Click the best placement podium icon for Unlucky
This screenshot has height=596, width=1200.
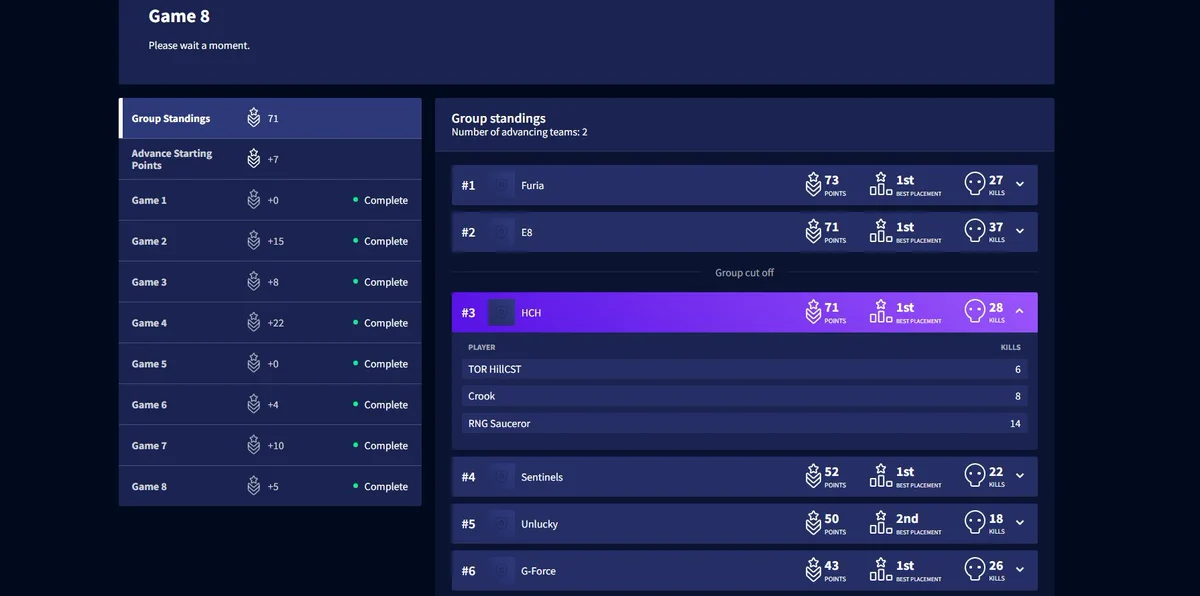pyautogui.click(x=881, y=524)
